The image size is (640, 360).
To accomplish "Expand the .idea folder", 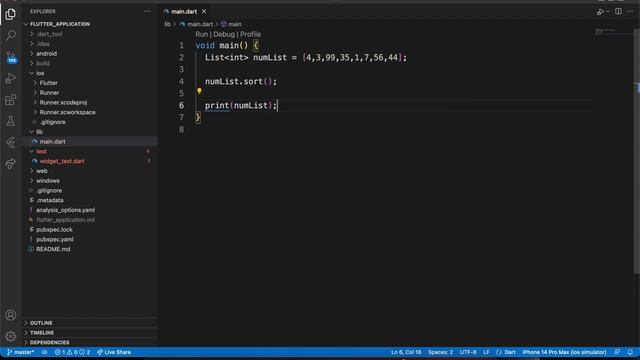I will [x=43, y=44].
